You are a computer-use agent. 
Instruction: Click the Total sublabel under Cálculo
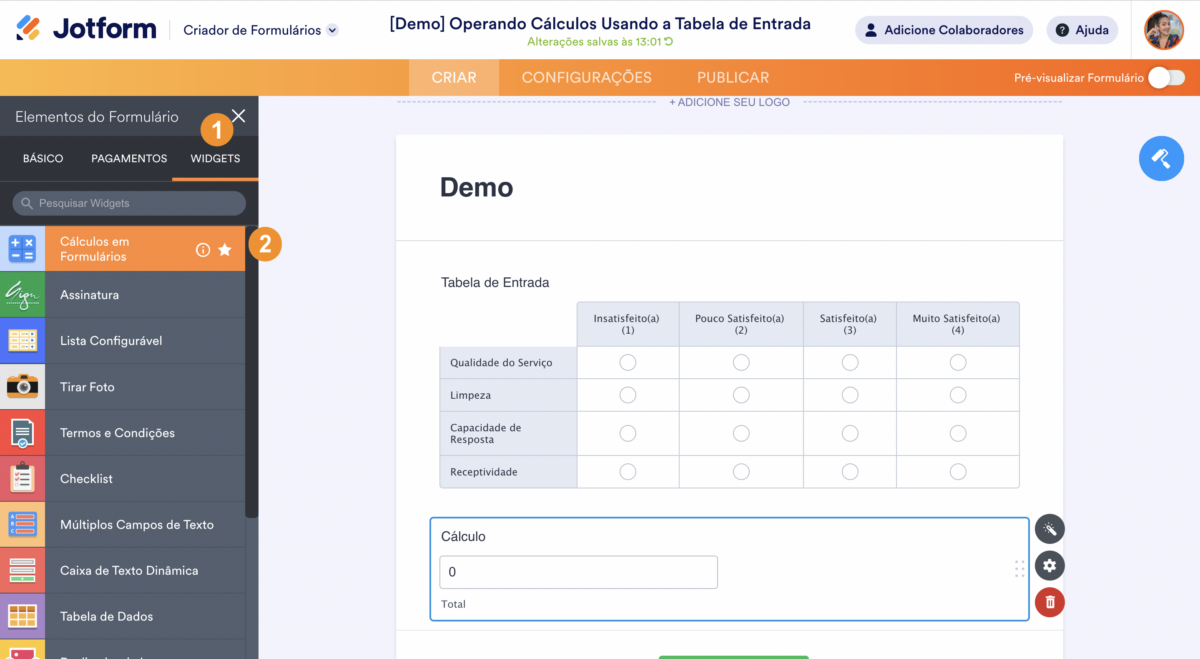[453, 604]
